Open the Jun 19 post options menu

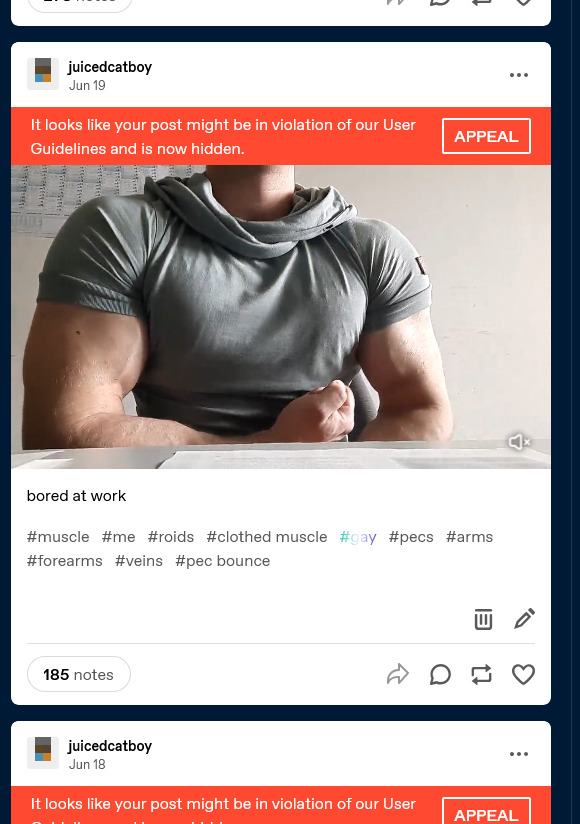(519, 75)
